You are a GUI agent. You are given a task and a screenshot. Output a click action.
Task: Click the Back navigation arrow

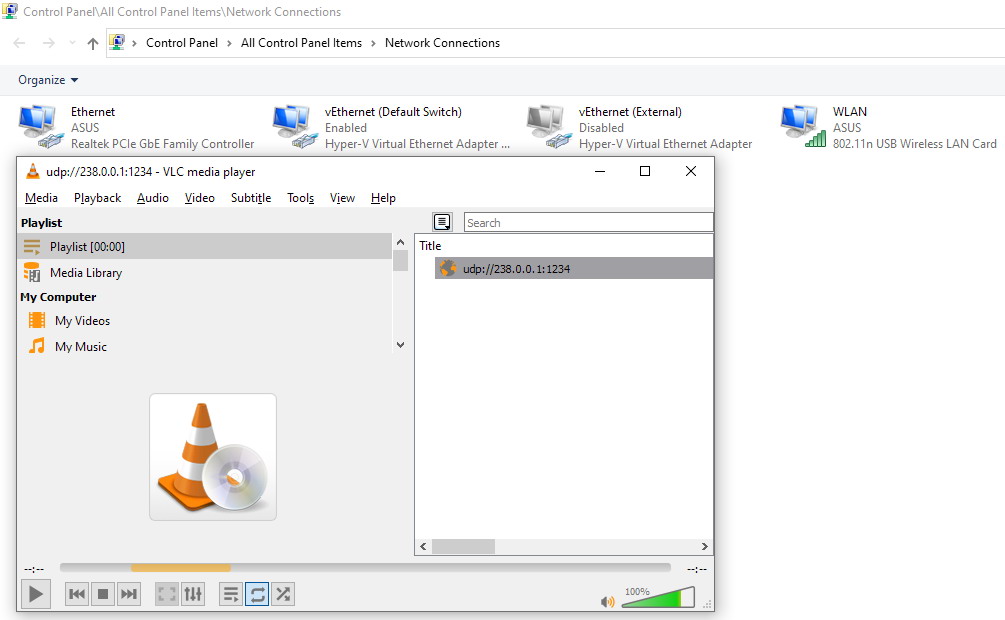[x=19, y=43]
